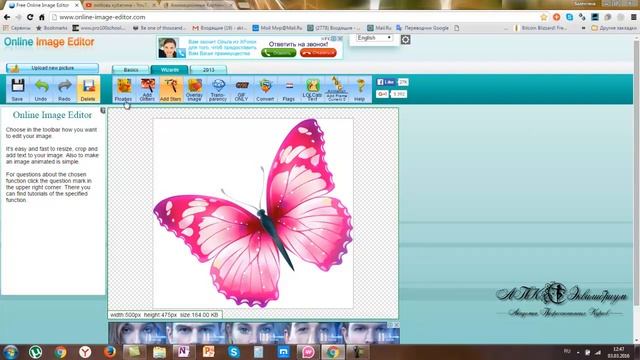The height and width of the screenshot is (360, 640).
Task: Click the Google +1 button
Action: tap(382, 94)
